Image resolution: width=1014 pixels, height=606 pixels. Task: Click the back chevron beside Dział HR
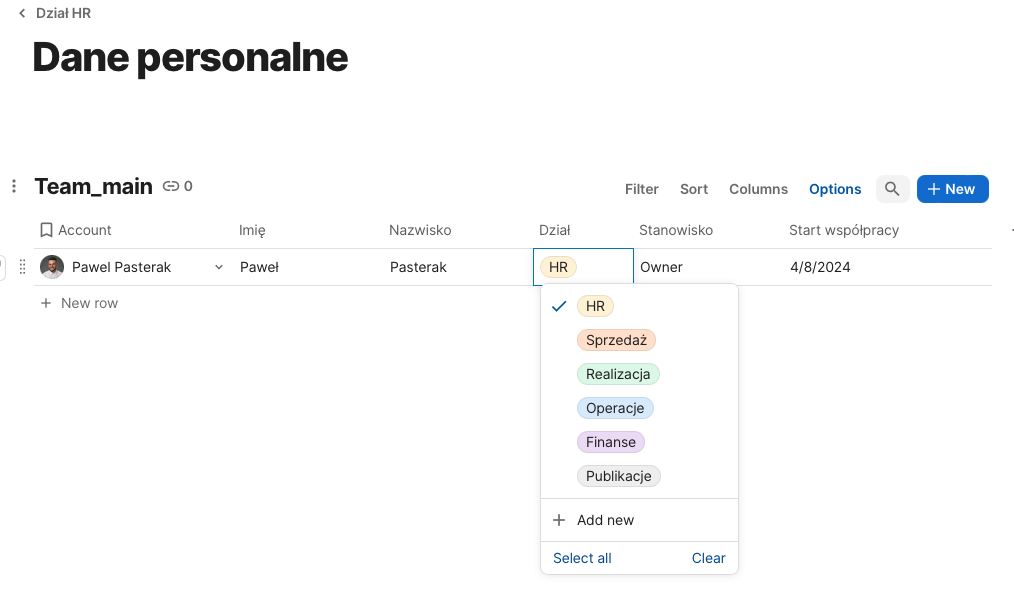tap(22, 14)
